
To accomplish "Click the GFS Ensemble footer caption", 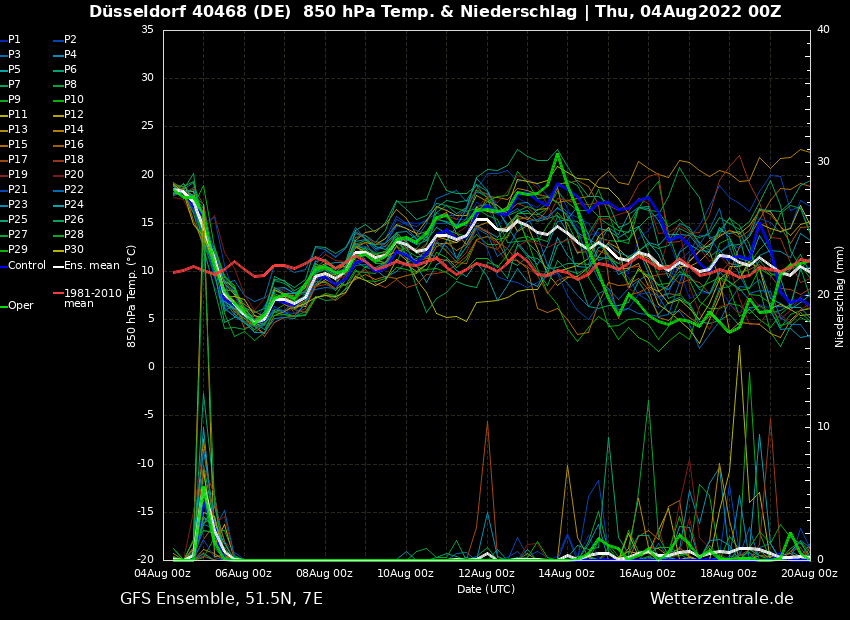I will pos(221,599).
